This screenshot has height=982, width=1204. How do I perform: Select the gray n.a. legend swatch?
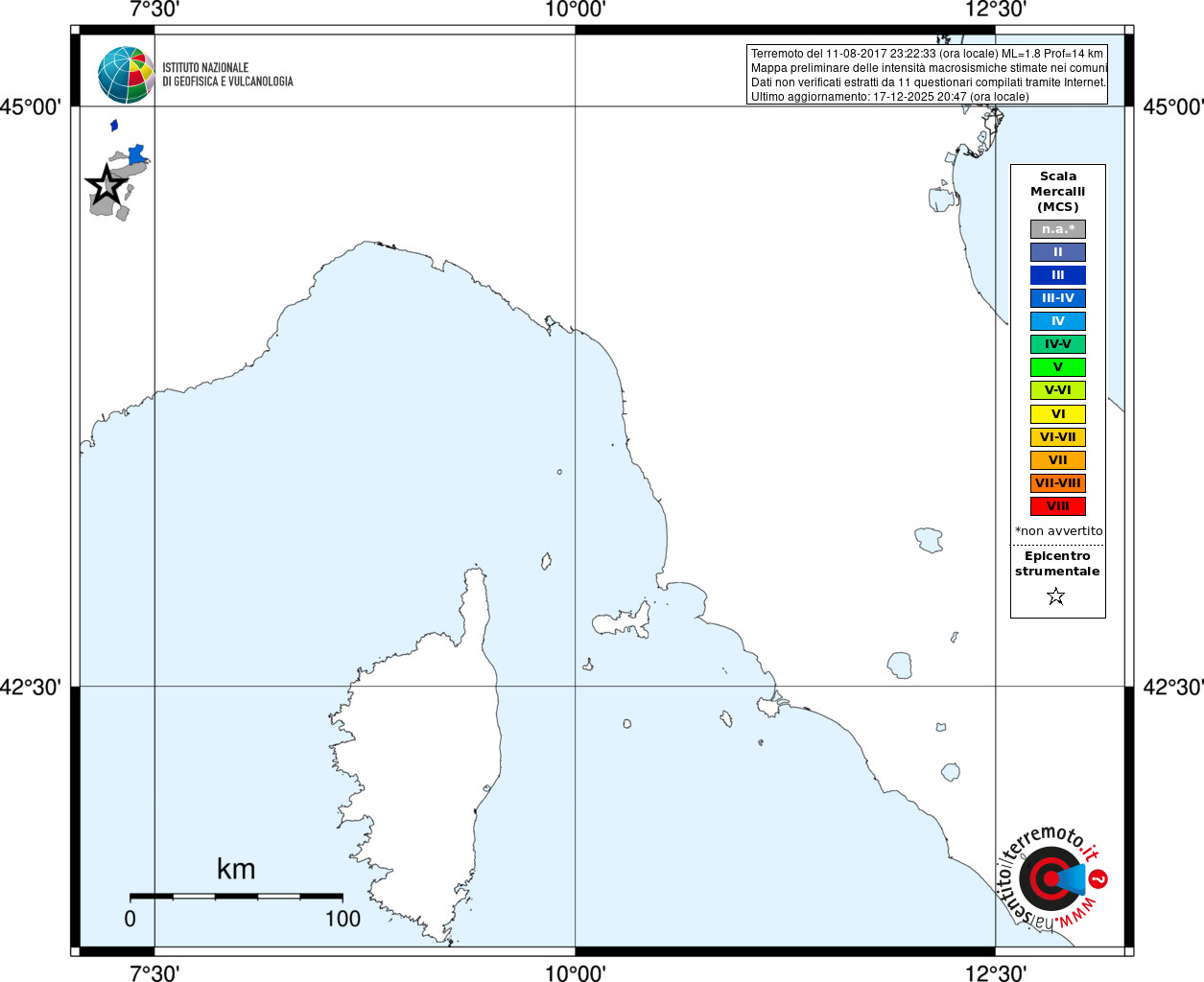pos(1058,229)
